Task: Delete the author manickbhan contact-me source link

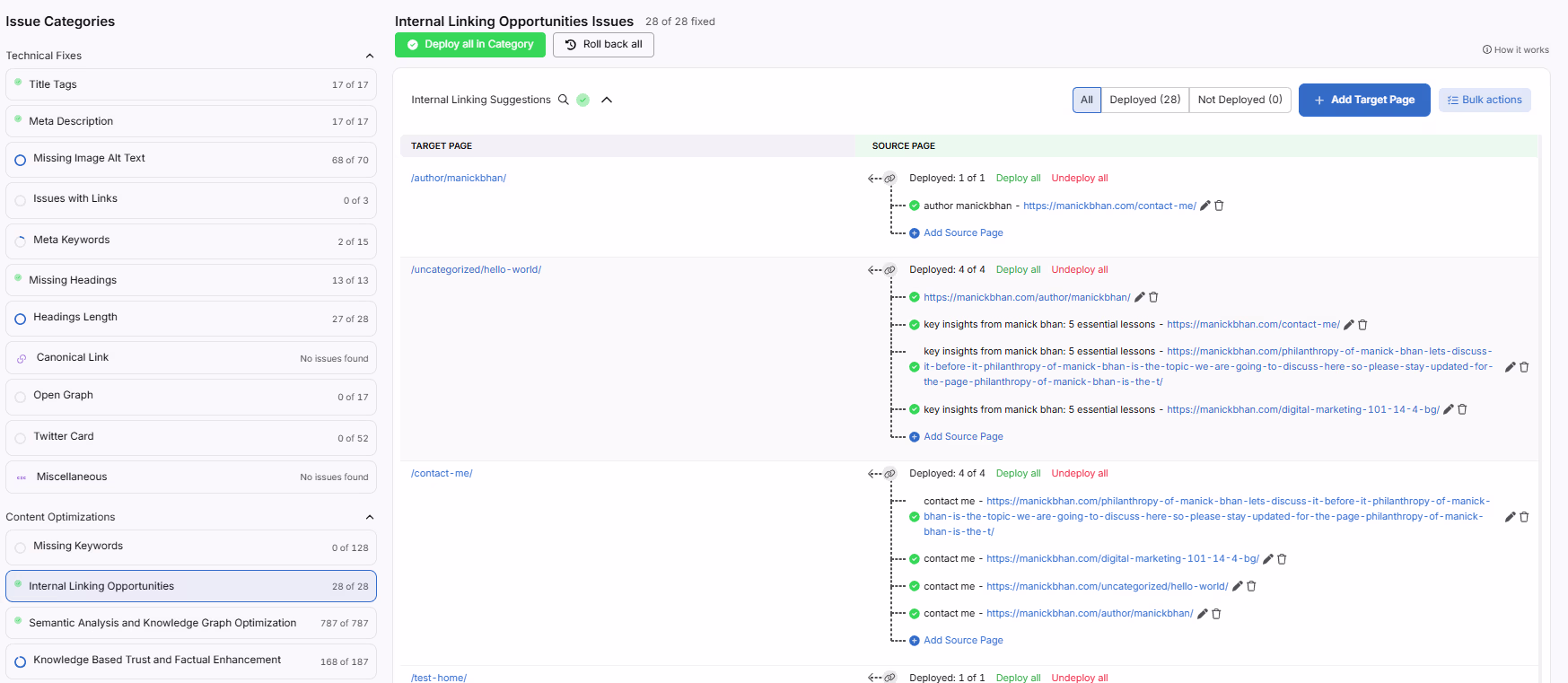Action: click(1219, 206)
